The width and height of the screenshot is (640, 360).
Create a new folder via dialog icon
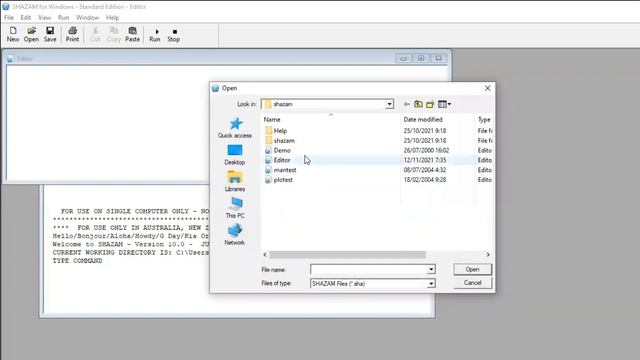430,104
